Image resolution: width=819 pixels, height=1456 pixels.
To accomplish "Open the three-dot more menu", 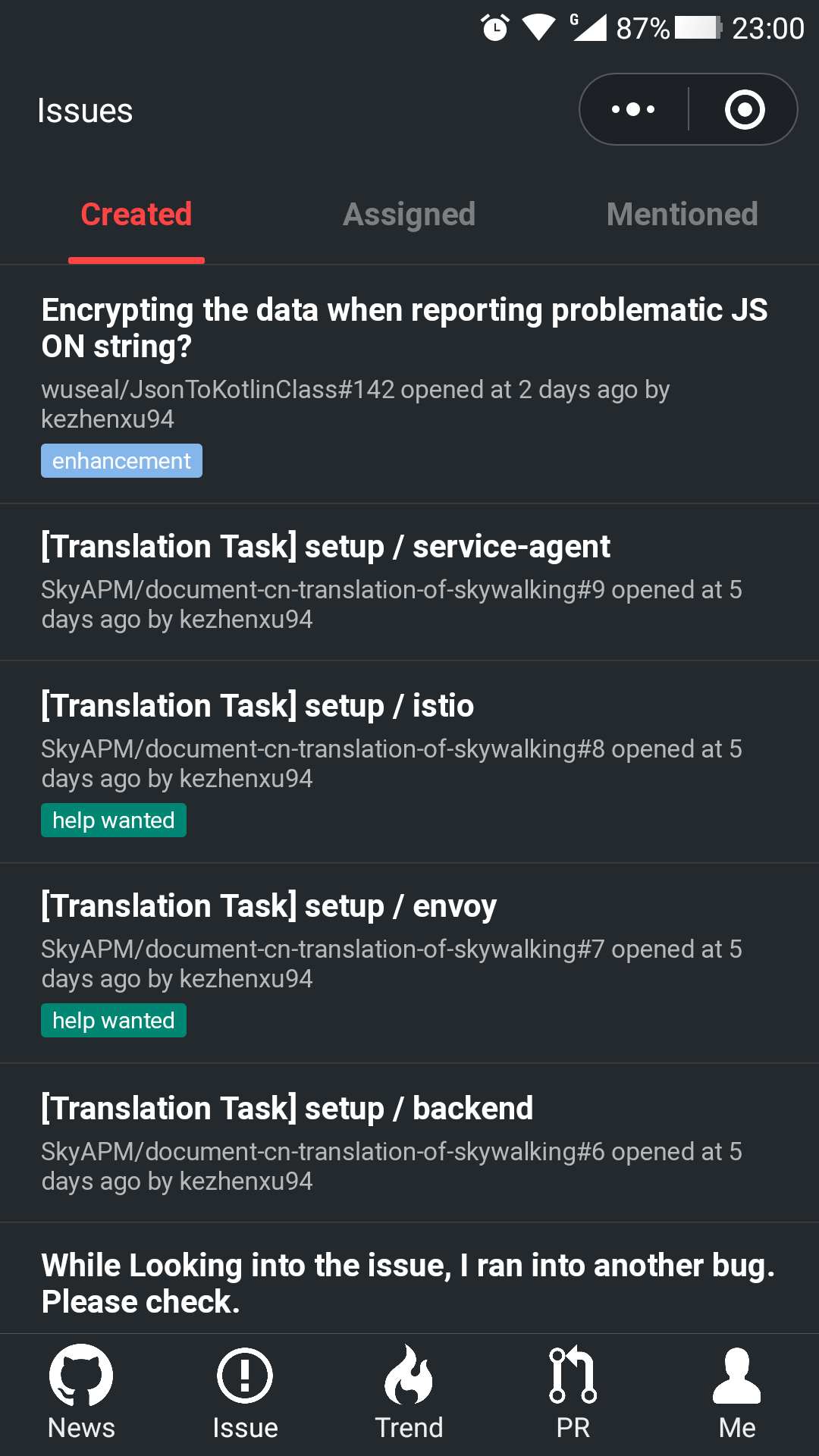I will (634, 109).
